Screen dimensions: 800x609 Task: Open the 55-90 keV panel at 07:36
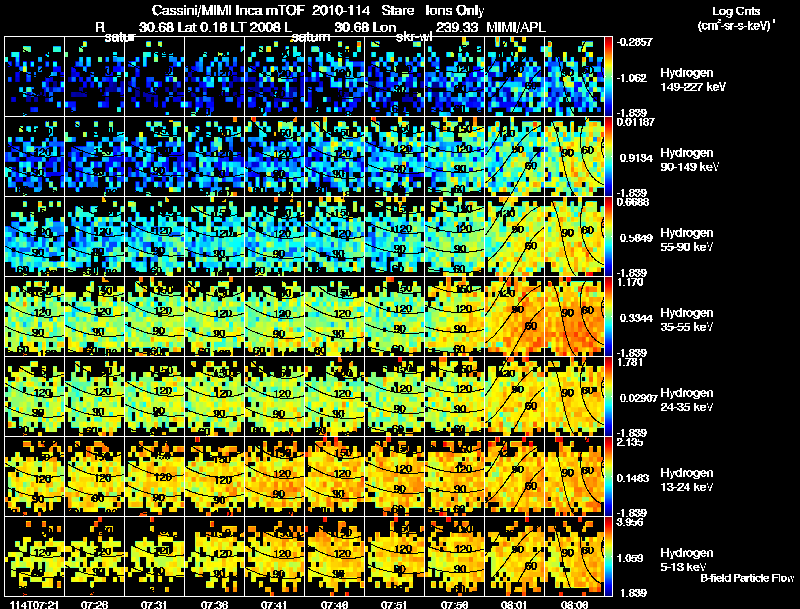215,236
